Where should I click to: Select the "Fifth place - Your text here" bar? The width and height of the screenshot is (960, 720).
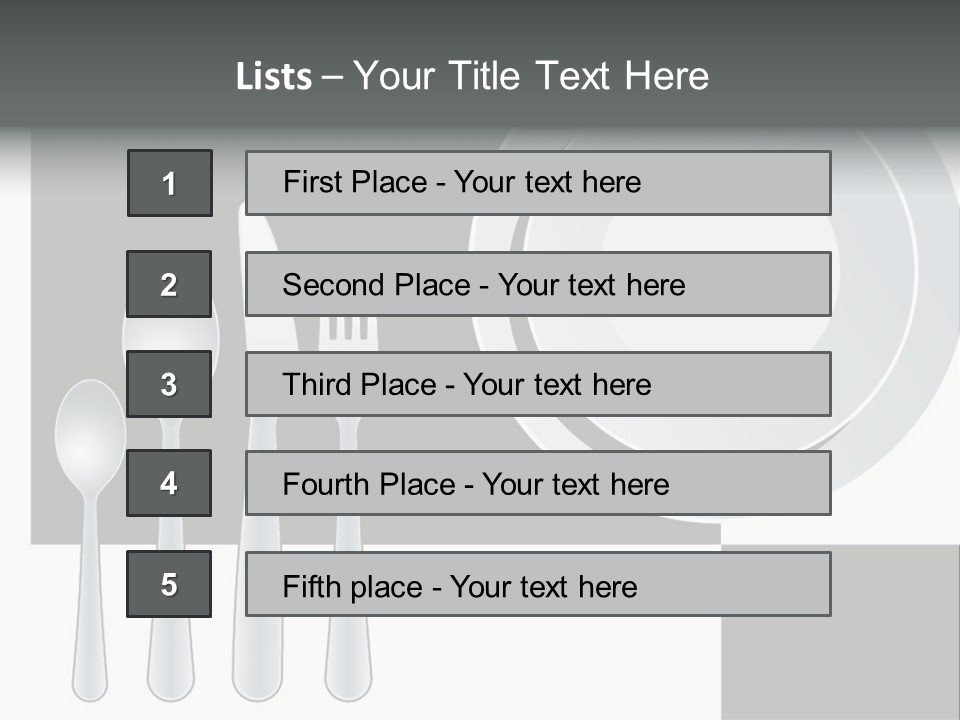click(x=538, y=585)
